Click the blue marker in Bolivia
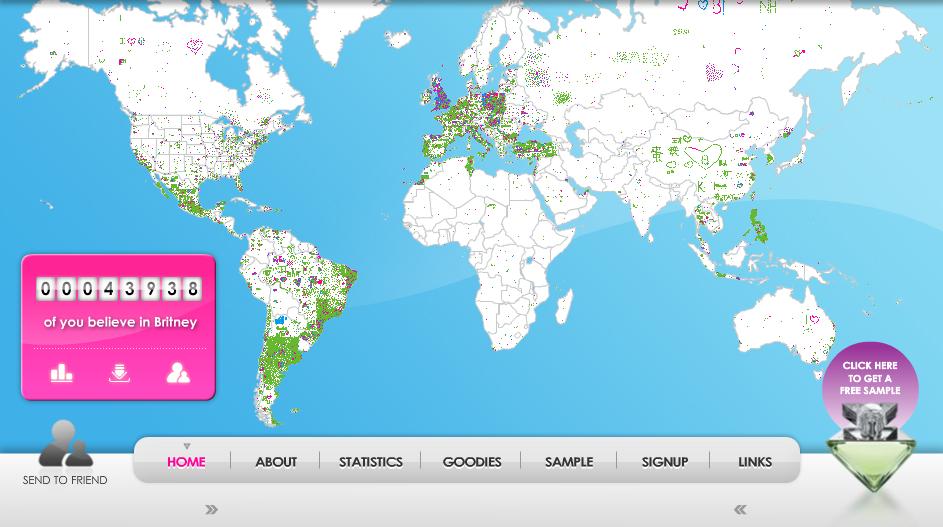943x527 pixels. tap(280, 319)
